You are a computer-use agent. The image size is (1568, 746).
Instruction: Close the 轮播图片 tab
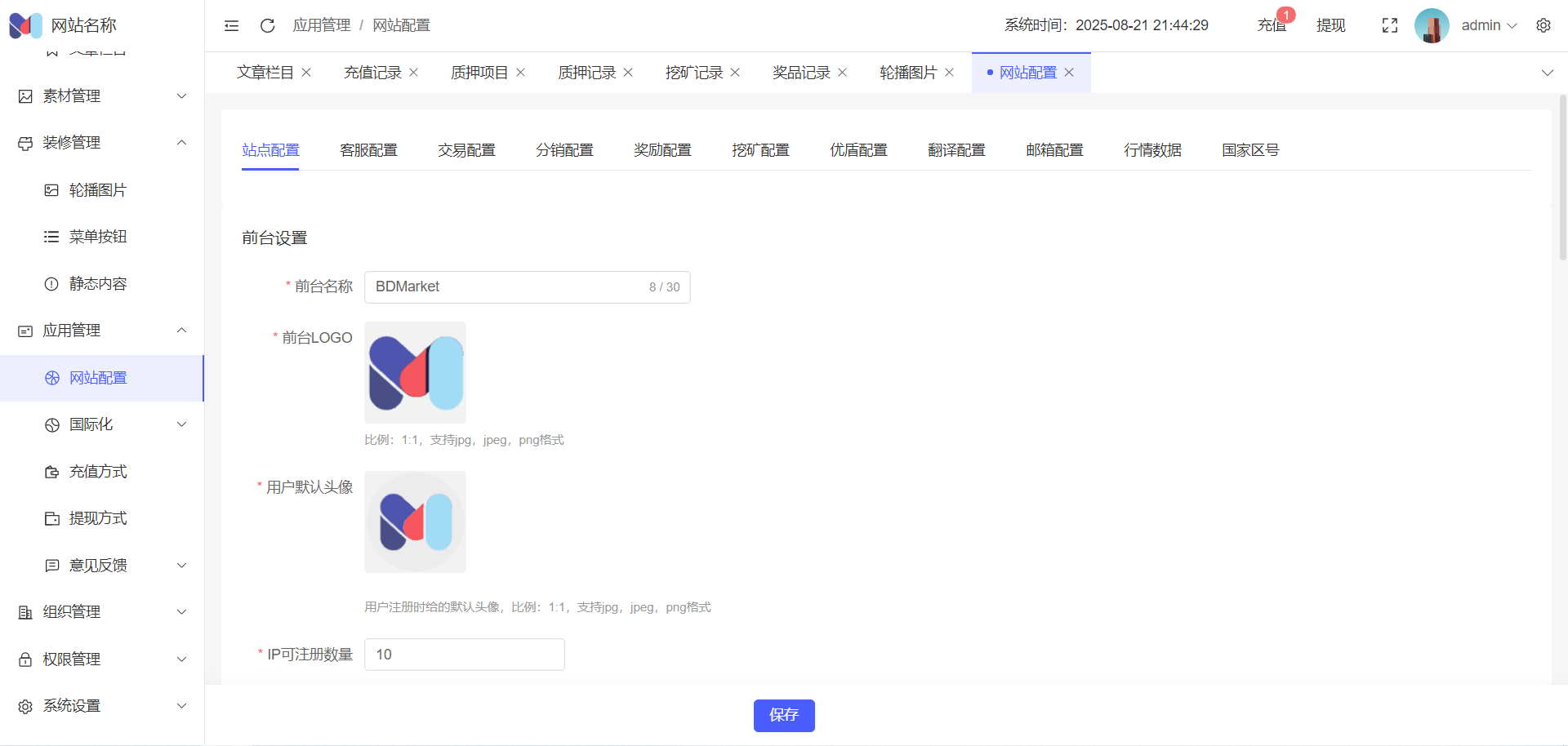pyautogui.click(x=949, y=73)
